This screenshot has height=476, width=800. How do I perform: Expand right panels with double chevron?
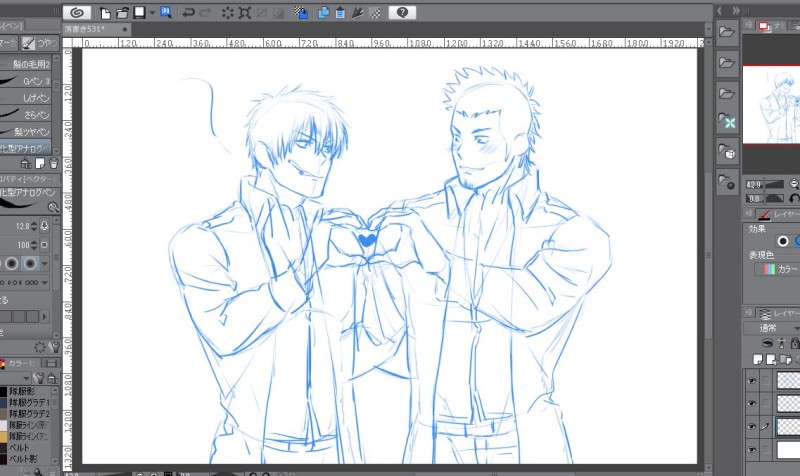(x=736, y=11)
